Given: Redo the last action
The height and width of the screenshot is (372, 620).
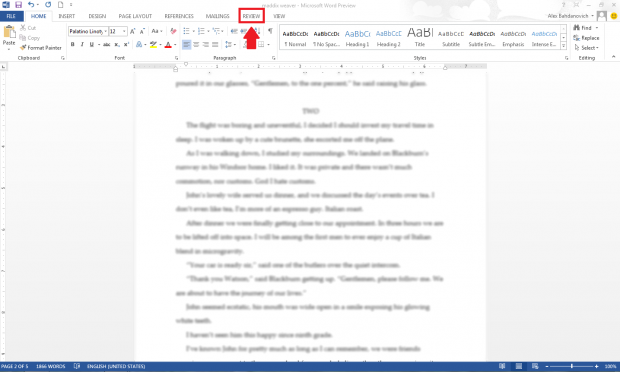Looking at the screenshot, I should [48, 5].
